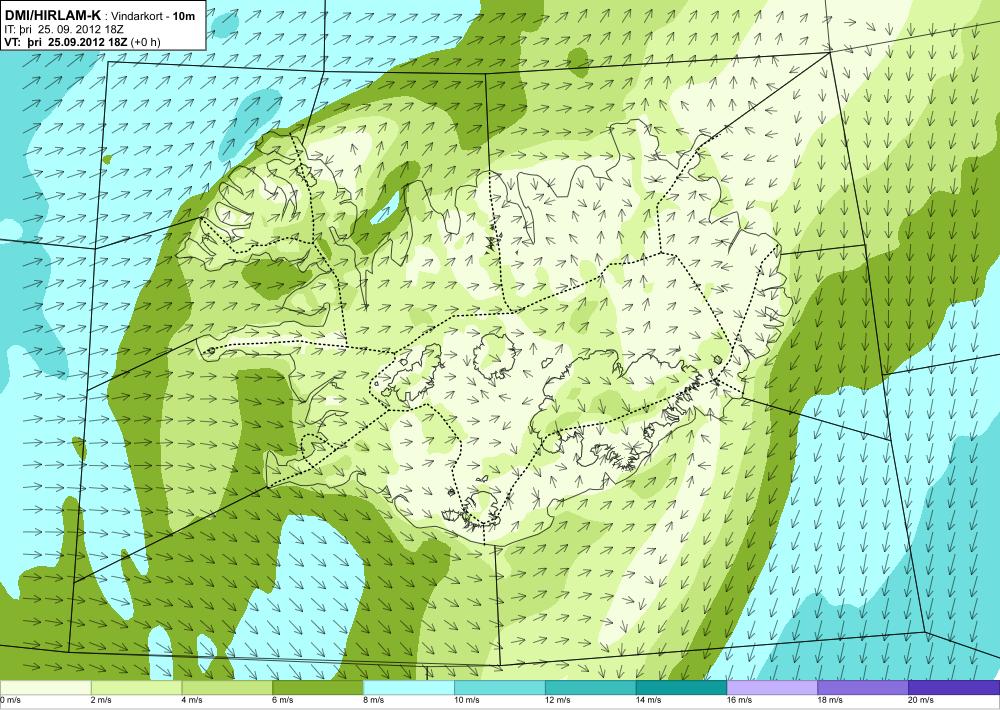
Task: Click the '2 m/s' legend label
Action: (102, 700)
